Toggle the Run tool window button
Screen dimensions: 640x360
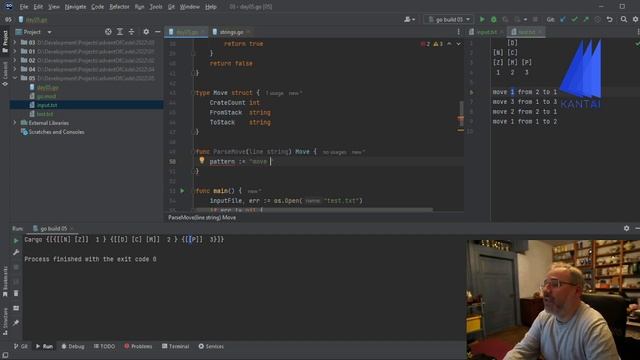click(x=44, y=346)
